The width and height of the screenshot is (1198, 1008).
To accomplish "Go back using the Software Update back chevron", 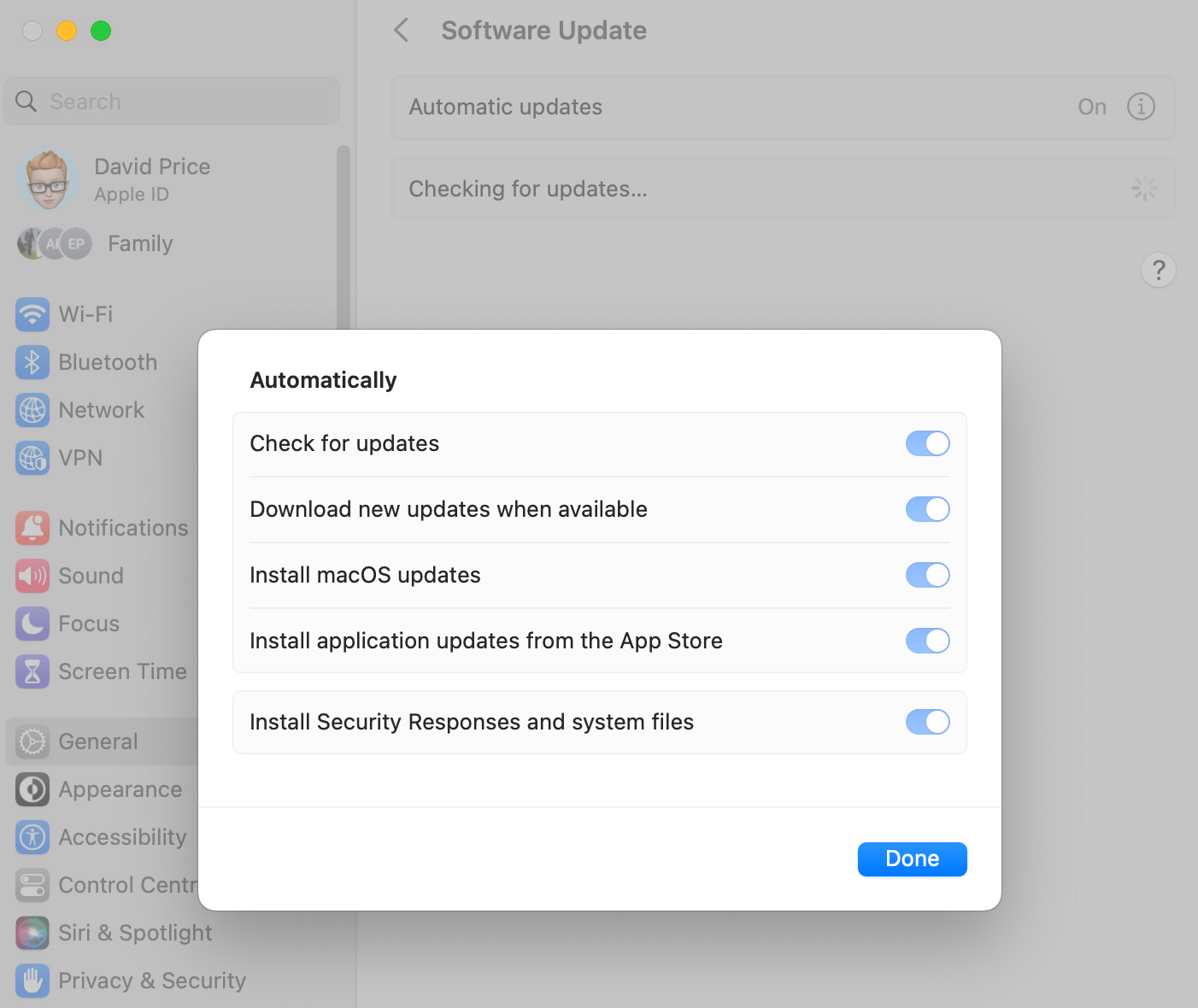I will [402, 30].
